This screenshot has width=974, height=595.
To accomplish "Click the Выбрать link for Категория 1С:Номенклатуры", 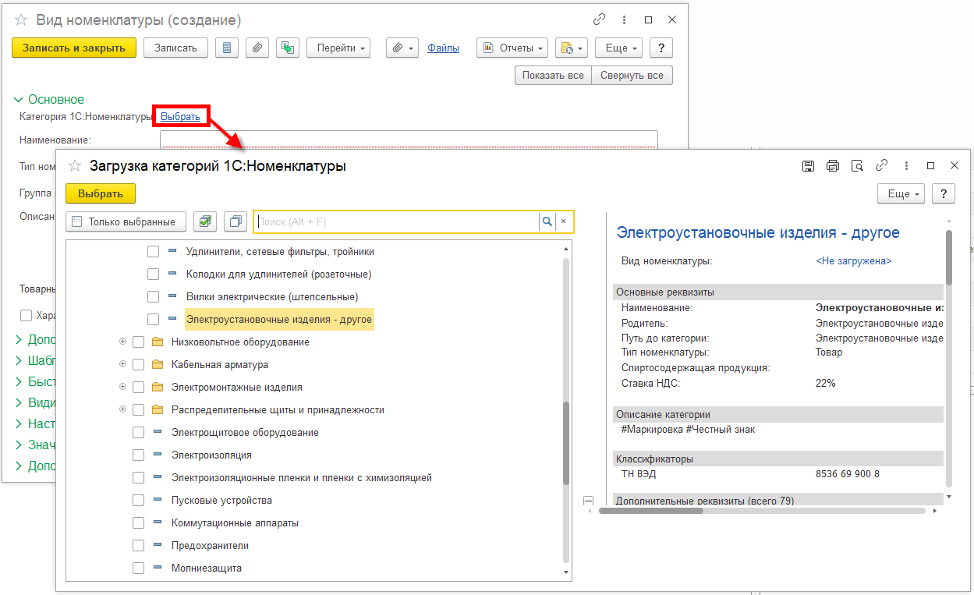I will (x=180, y=116).
